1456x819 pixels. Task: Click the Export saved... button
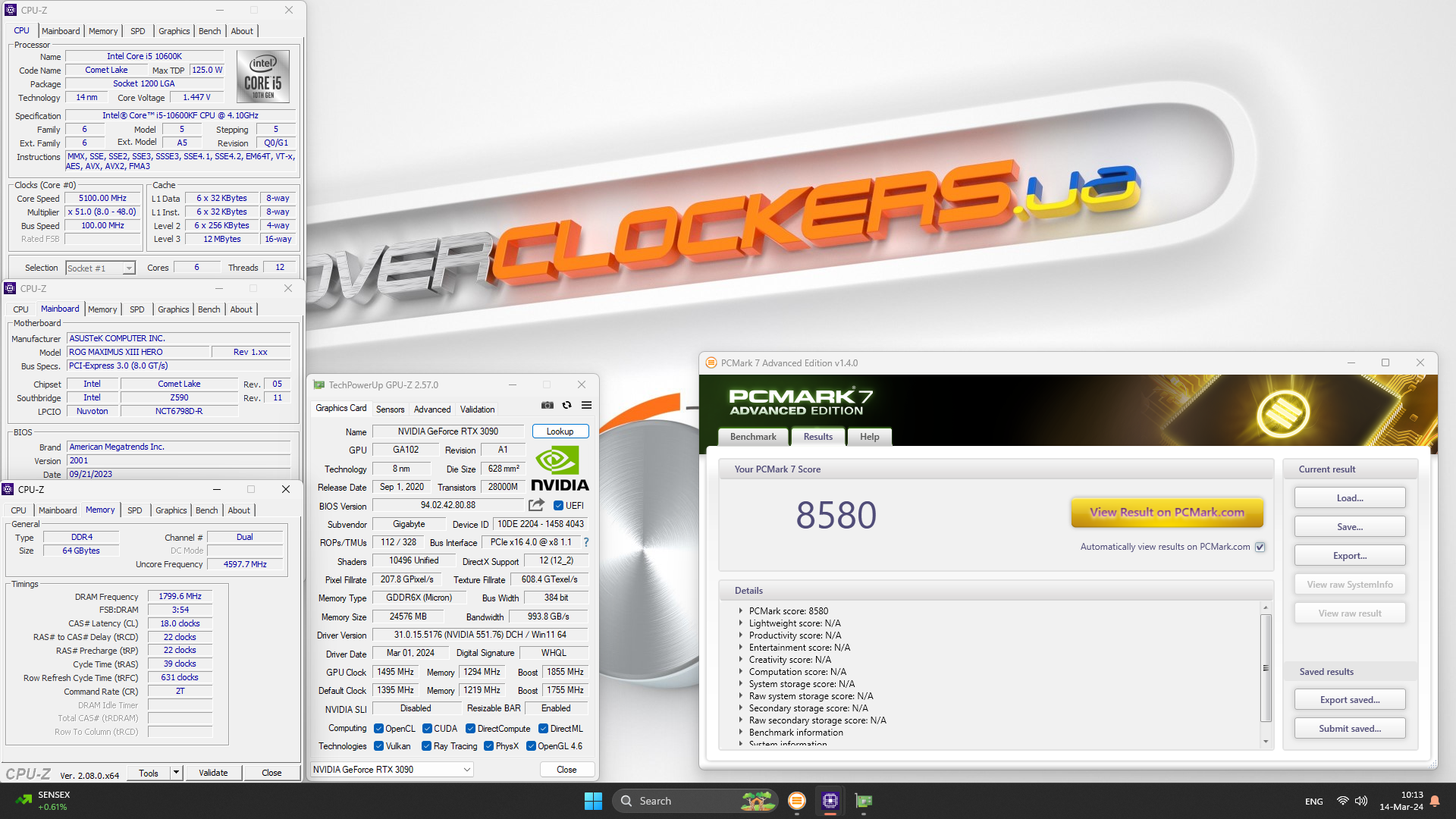coord(1350,700)
